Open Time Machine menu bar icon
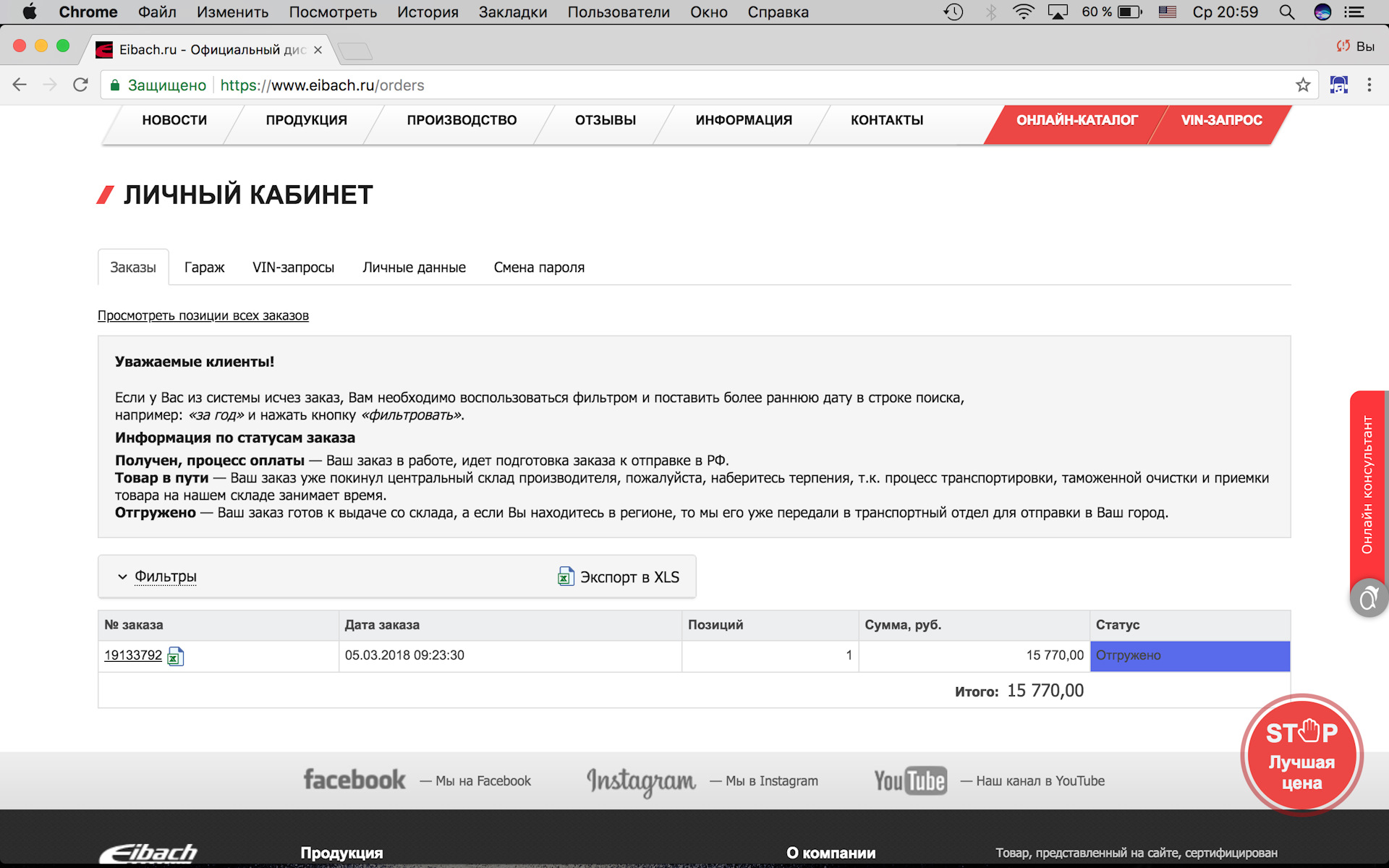 click(953, 12)
